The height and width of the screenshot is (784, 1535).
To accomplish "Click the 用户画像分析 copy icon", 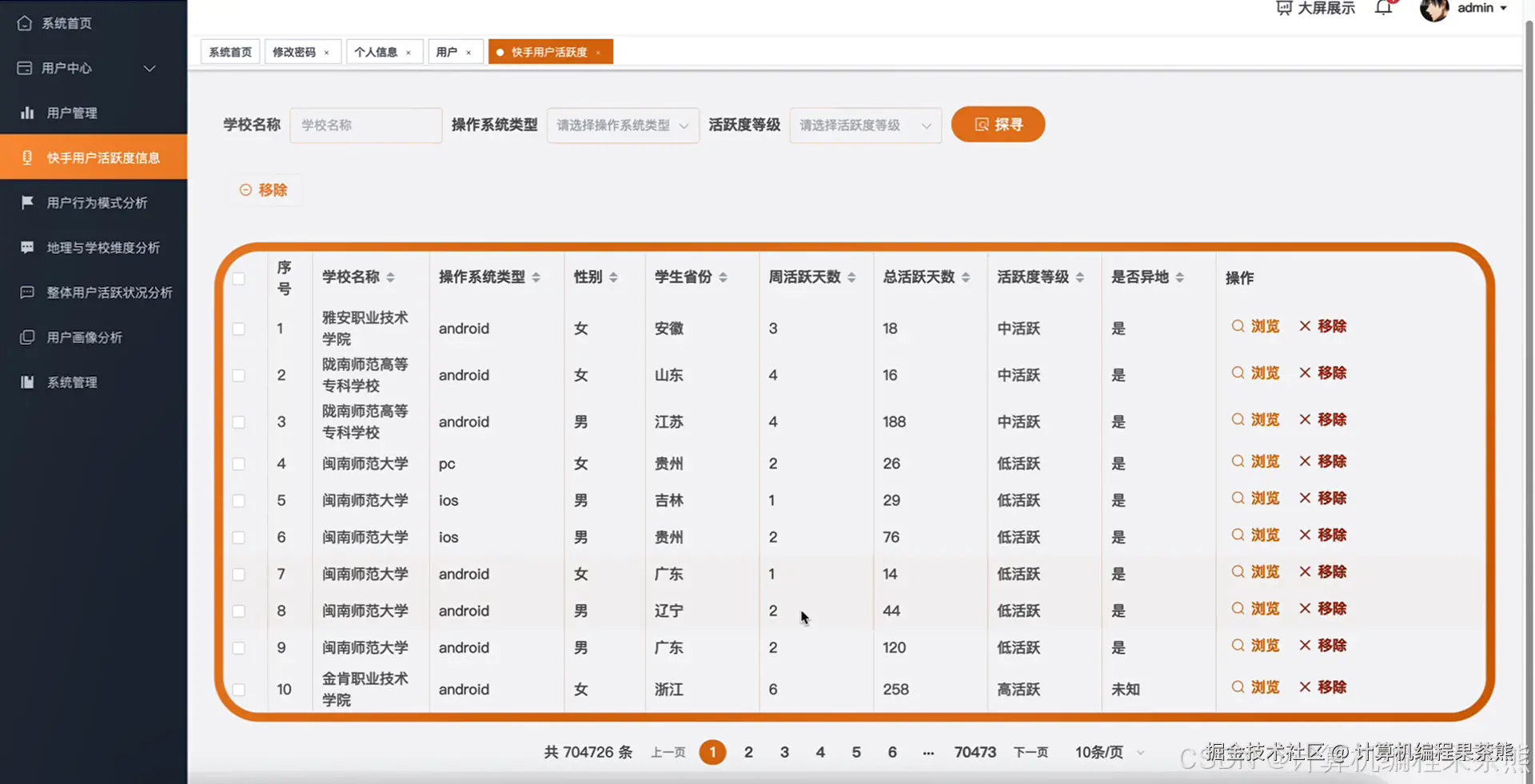I will [x=27, y=336].
